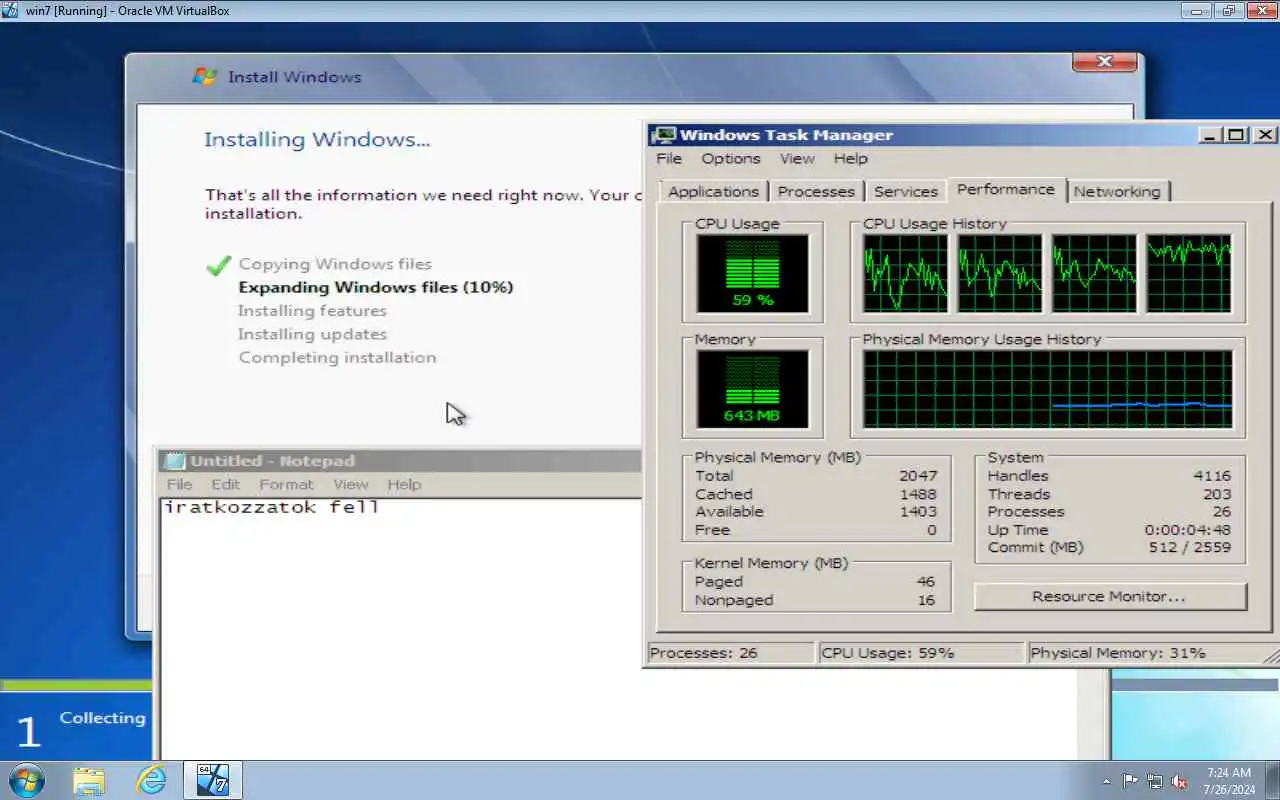Click the Memory 643 MB meter
This screenshot has height=800, width=1280.
click(x=752, y=389)
